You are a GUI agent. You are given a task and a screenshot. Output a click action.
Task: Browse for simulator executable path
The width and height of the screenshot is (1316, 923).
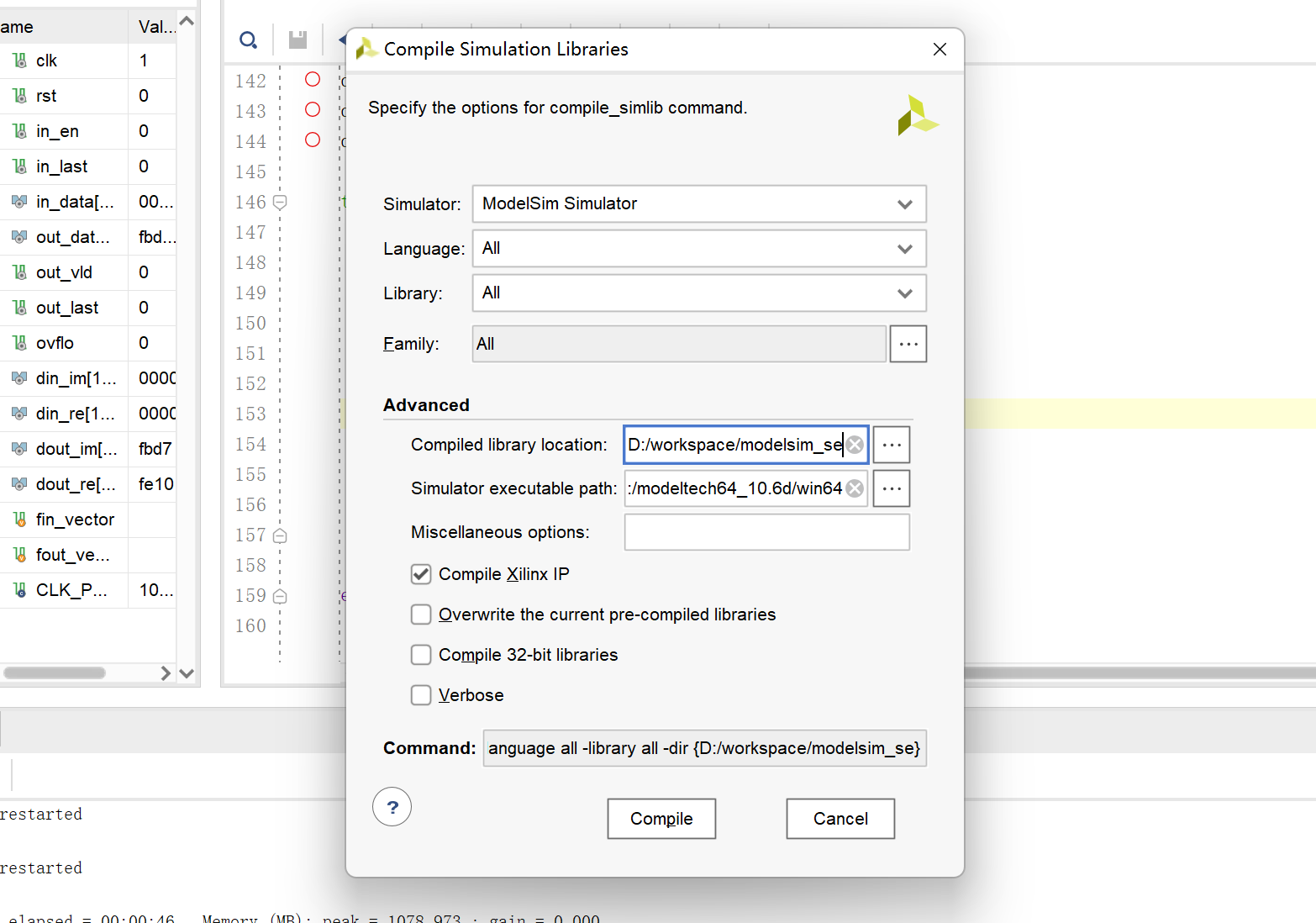[892, 488]
